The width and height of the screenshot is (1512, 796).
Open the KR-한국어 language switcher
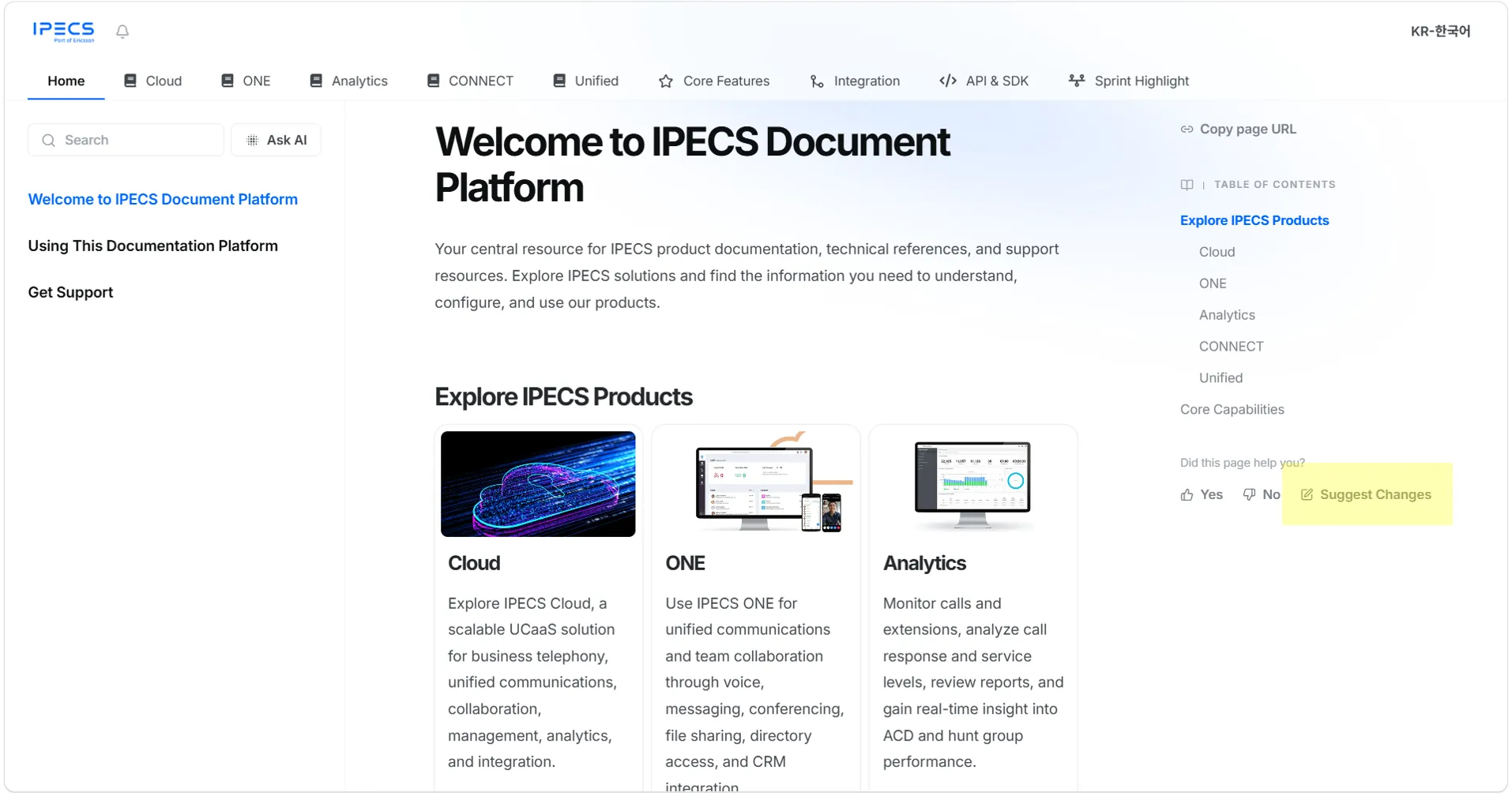1440,32
